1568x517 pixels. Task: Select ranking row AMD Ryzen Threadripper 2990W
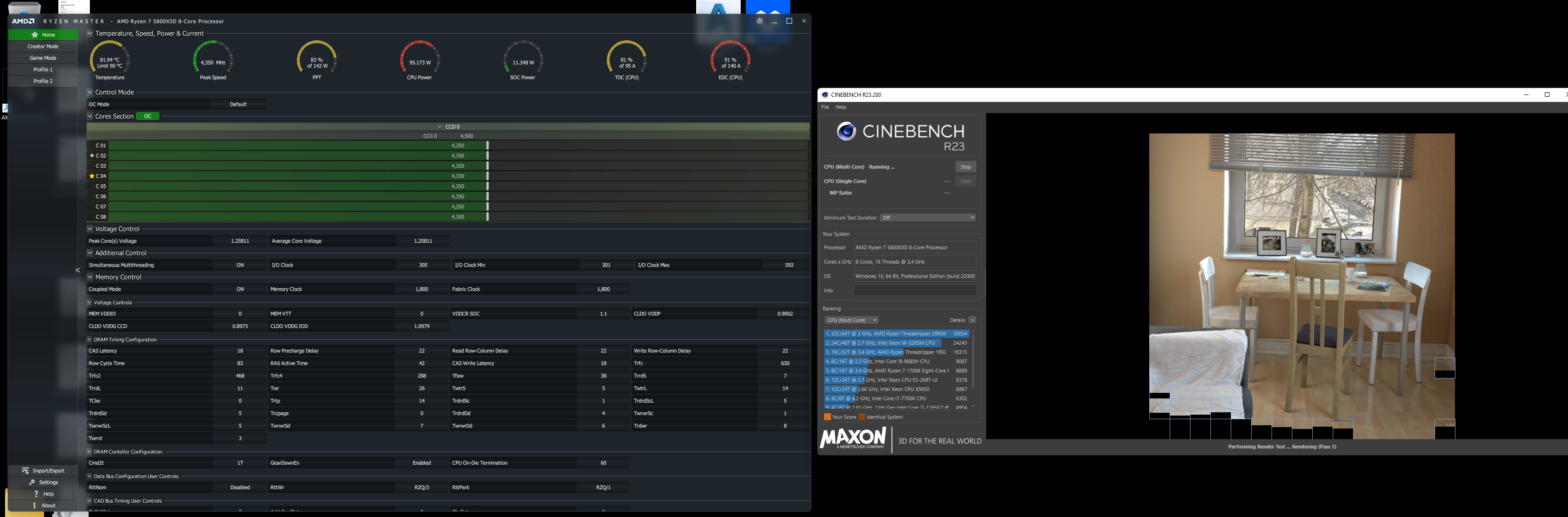tap(897, 334)
